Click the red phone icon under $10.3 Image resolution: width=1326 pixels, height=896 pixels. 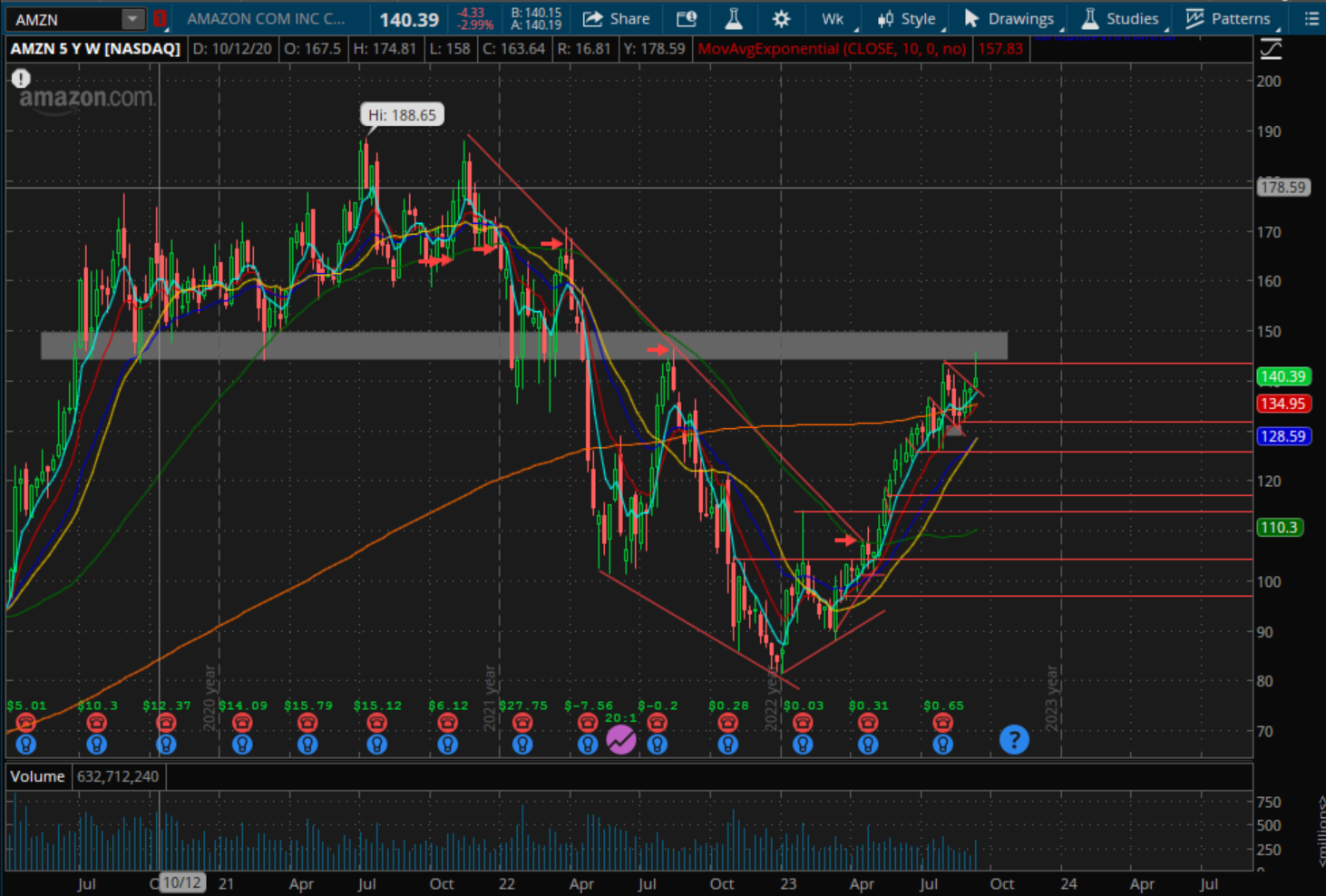[x=96, y=723]
